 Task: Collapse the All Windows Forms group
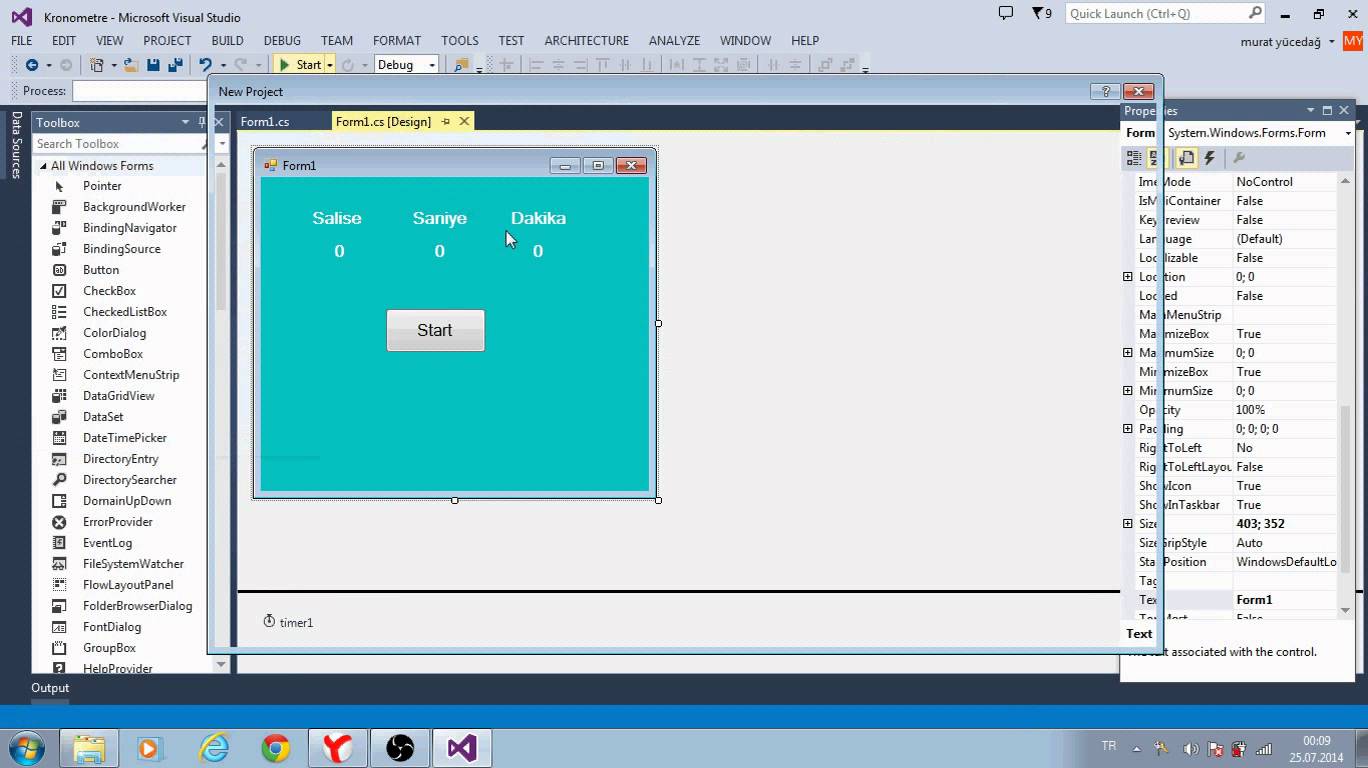(x=43, y=166)
